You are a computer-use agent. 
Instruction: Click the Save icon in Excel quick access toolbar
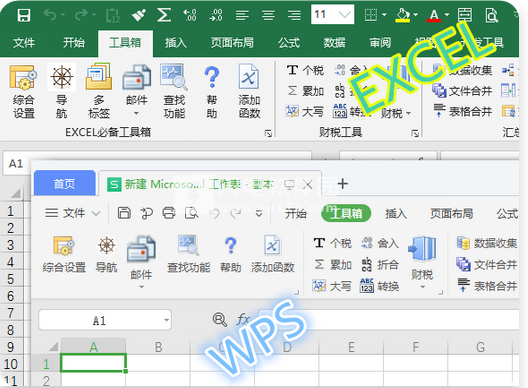pyautogui.click(x=24, y=15)
